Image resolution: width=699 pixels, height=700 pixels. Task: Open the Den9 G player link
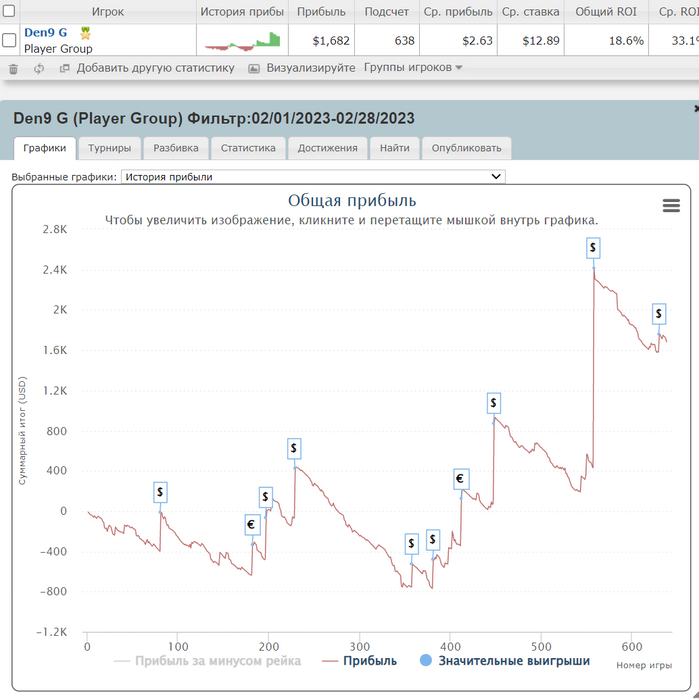coord(46,33)
